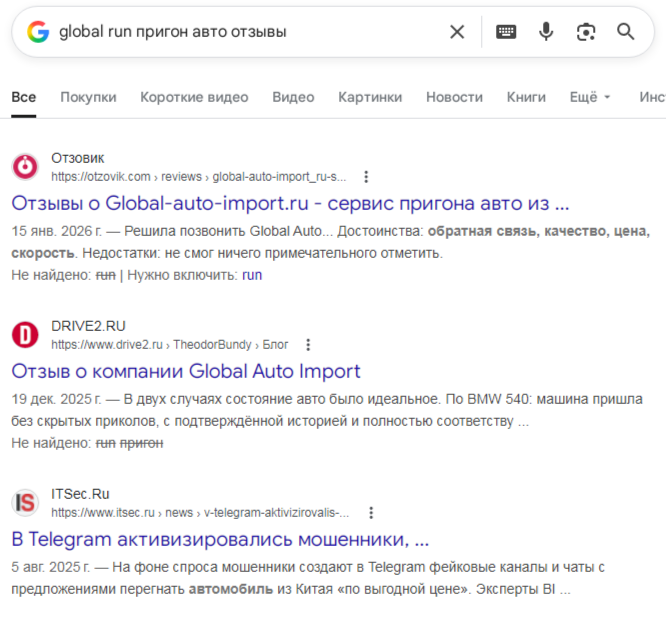Switch to the Новости tab

point(454,97)
